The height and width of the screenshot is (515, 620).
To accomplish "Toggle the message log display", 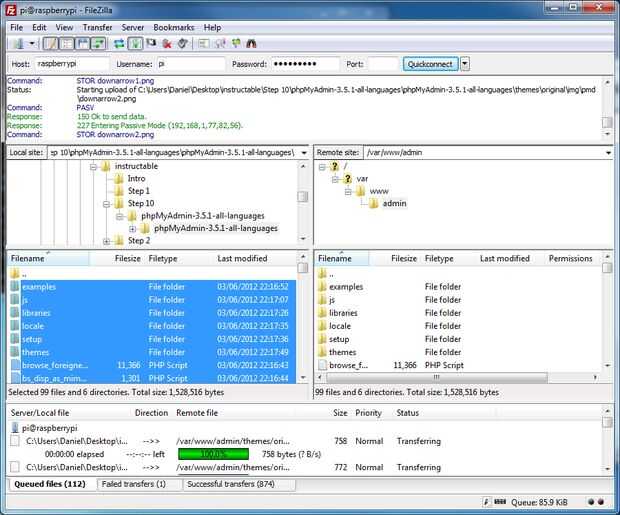I will tap(50, 44).
